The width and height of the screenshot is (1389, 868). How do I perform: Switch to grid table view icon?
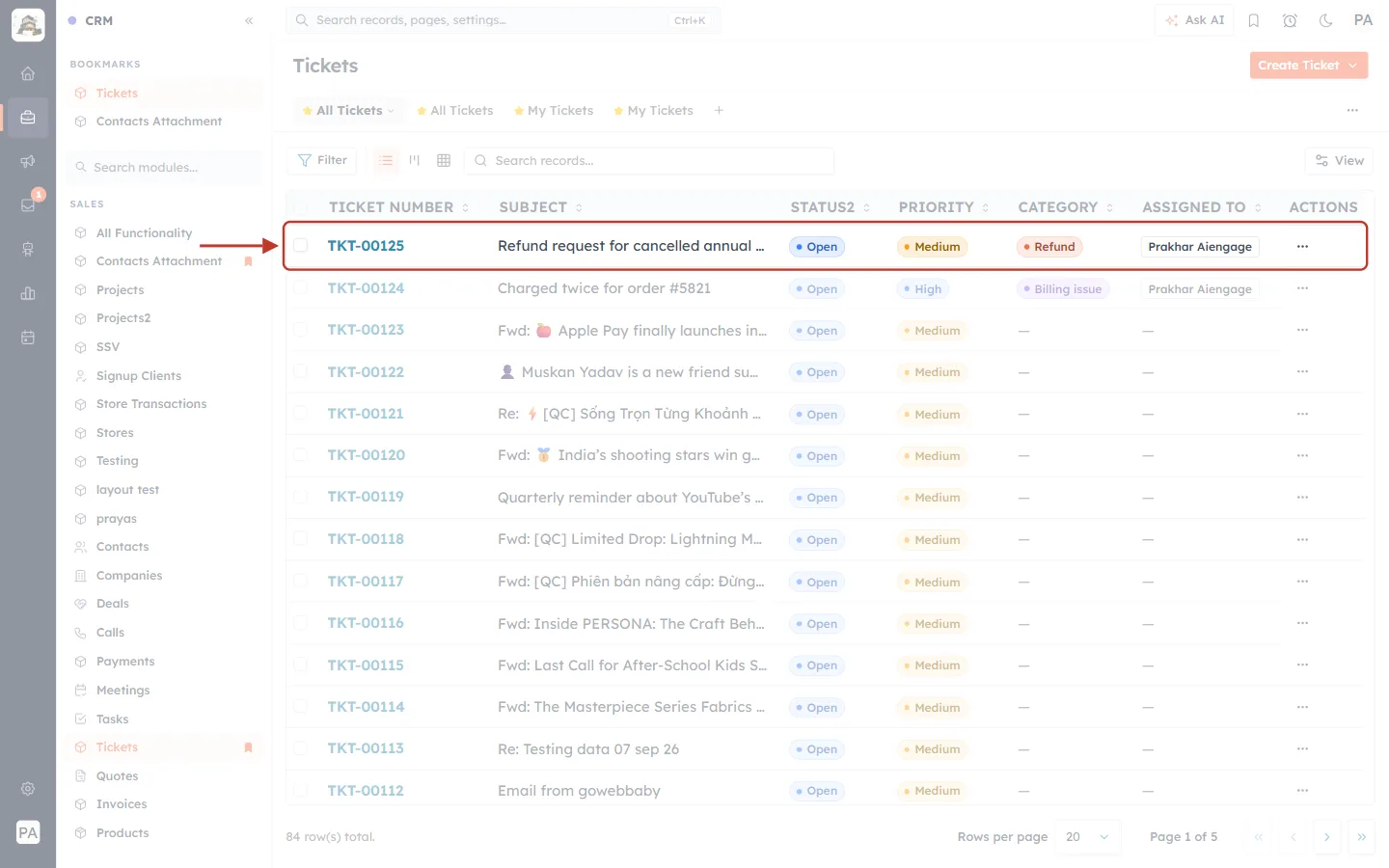444,160
